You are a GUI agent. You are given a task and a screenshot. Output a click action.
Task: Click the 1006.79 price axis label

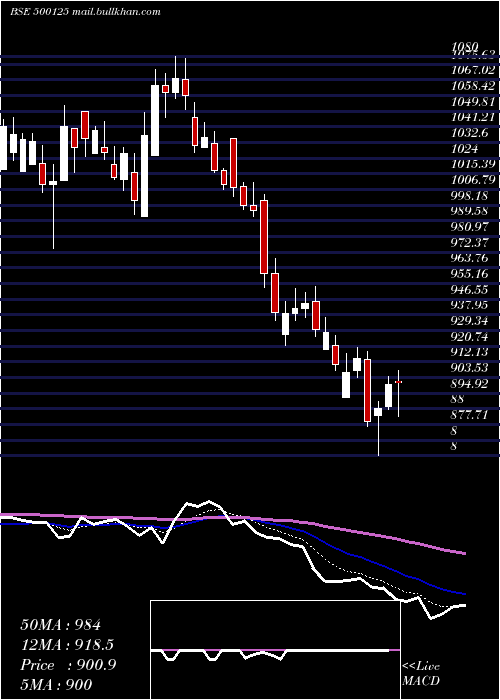point(473,179)
